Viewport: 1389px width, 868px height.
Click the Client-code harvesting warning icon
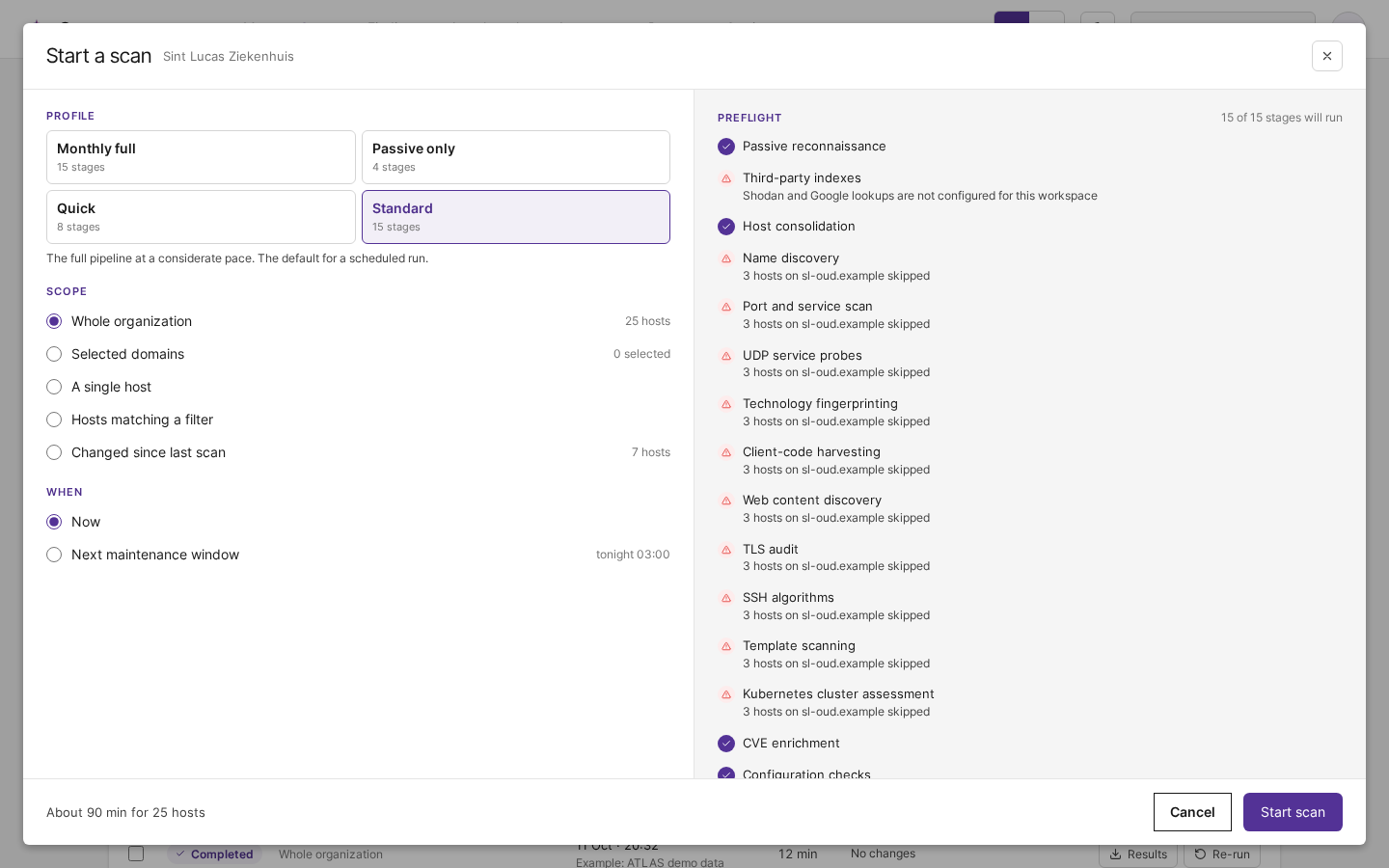coord(726,452)
